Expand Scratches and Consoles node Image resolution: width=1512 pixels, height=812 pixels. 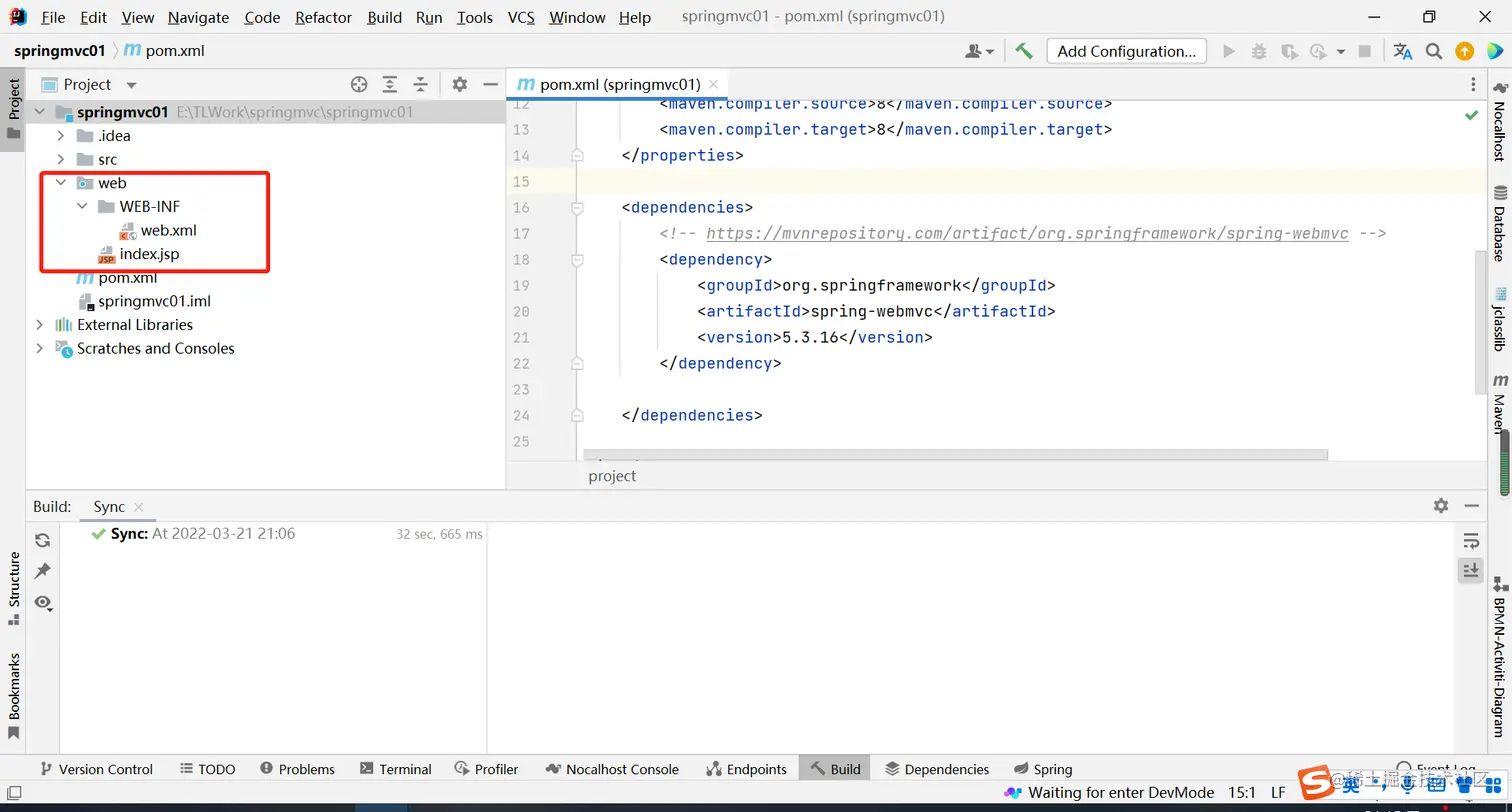pos(40,348)
